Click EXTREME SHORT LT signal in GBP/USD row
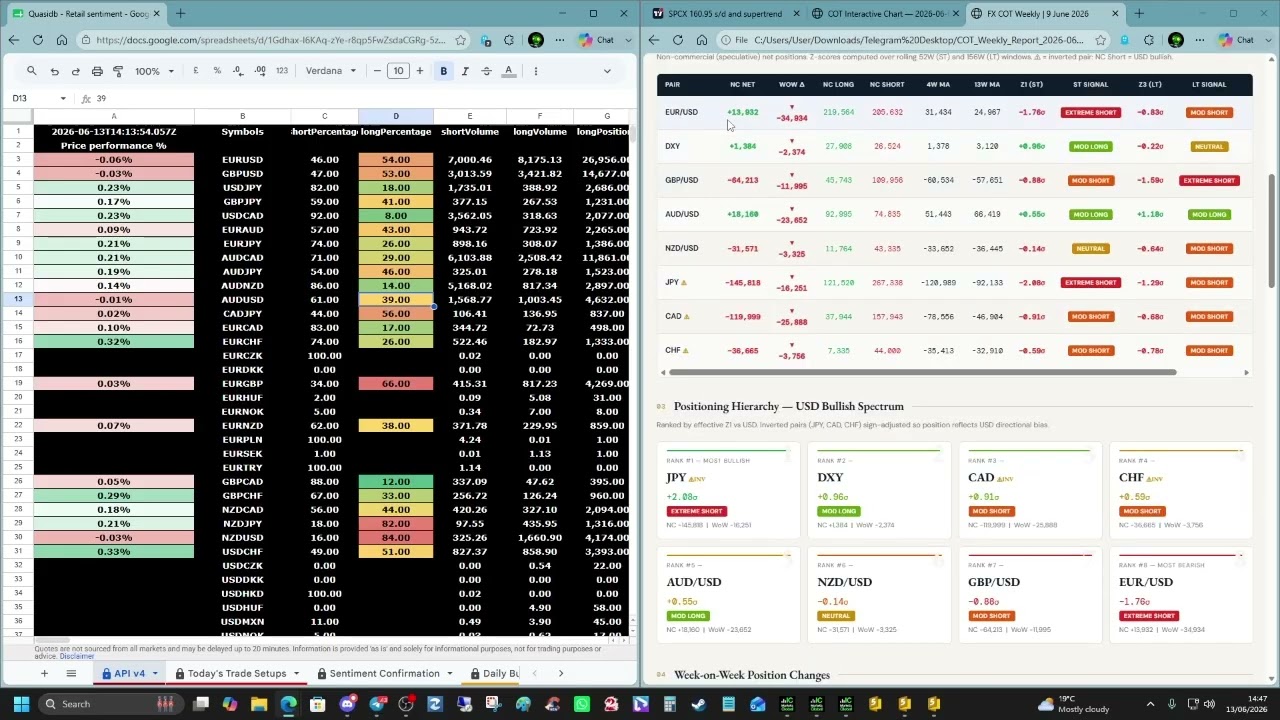 pyautogui.click(x=1209, y=180)
